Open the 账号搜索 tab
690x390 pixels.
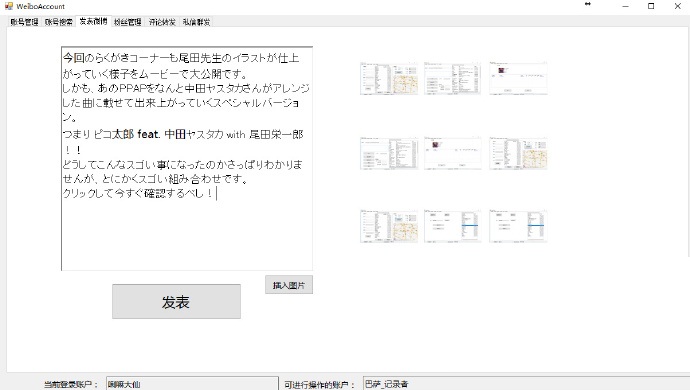pos(59,22)
